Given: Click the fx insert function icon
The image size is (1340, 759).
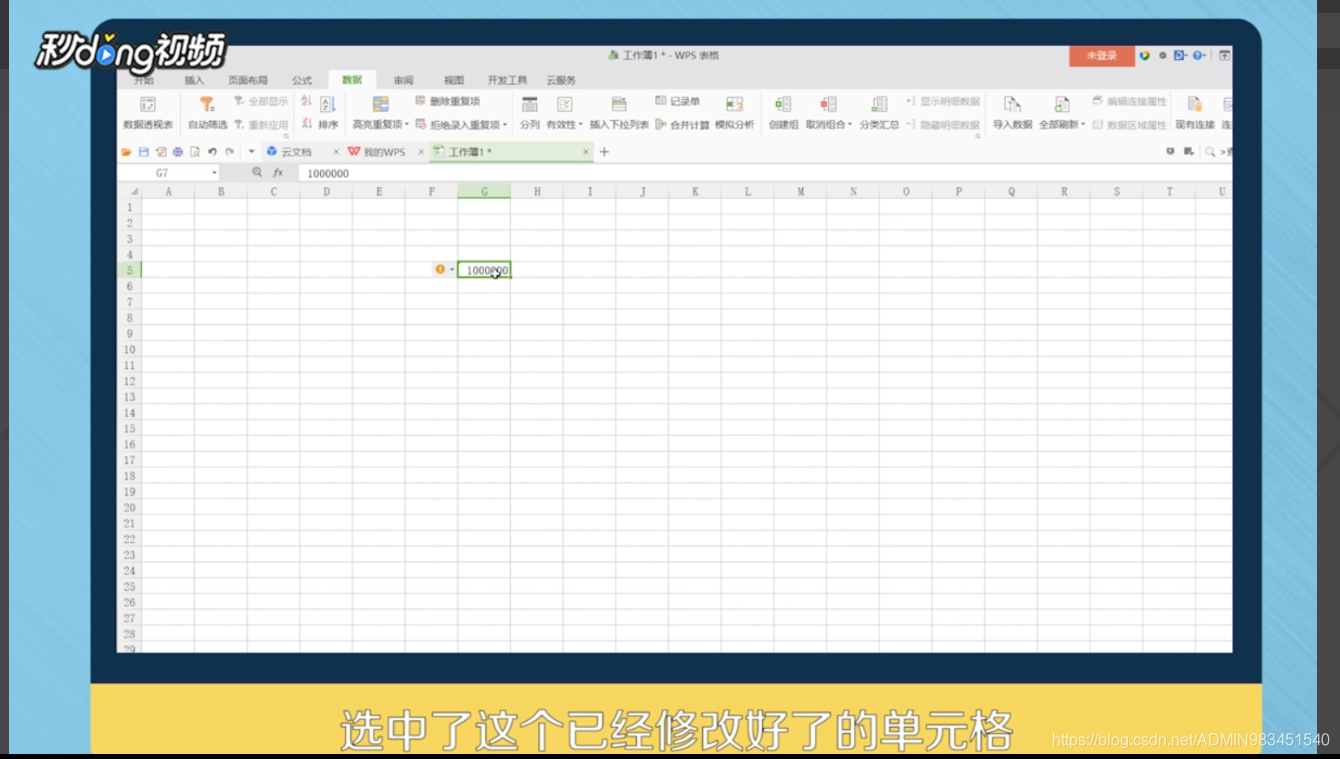Looking at the screenshot, I should tap(278, 173).
